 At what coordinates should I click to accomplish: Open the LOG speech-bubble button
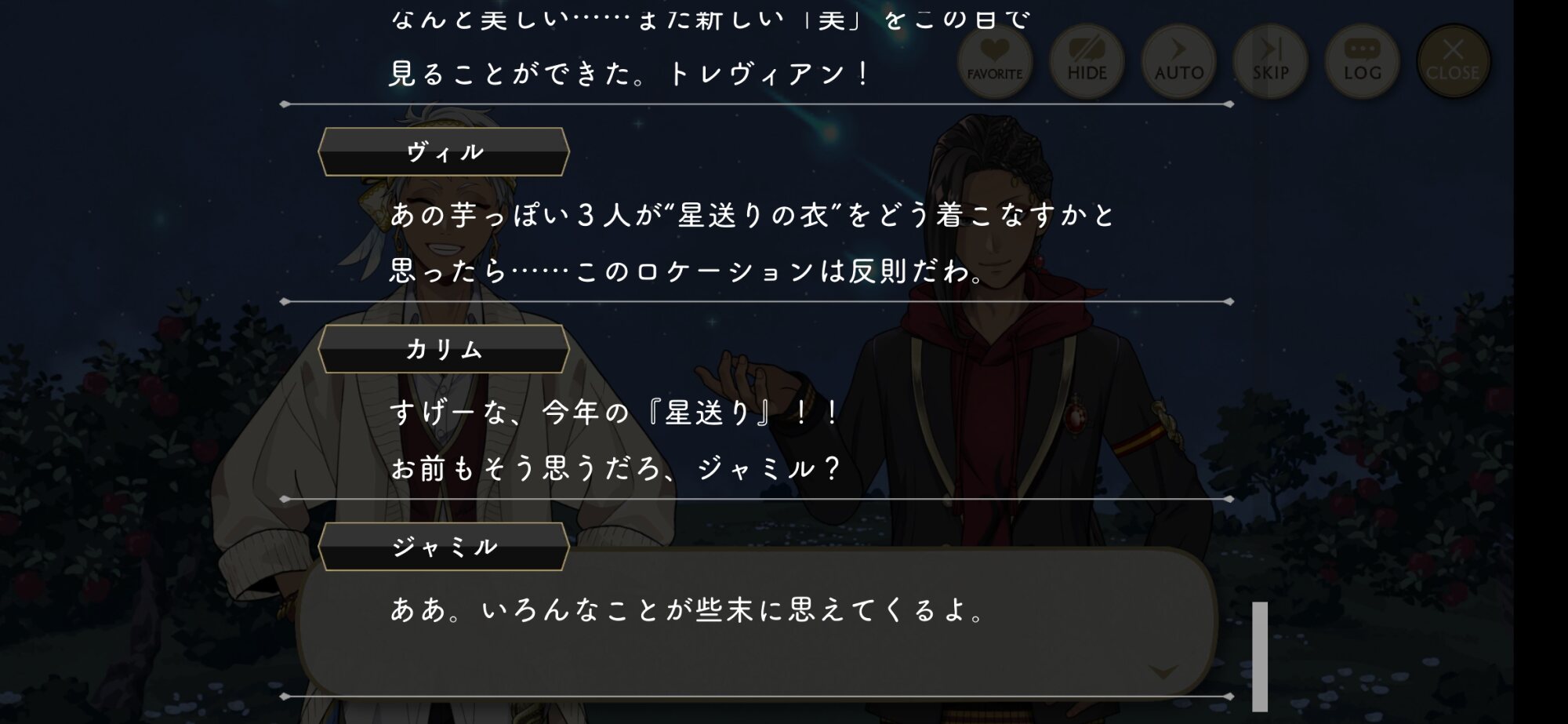click(x=1362, y=61)
